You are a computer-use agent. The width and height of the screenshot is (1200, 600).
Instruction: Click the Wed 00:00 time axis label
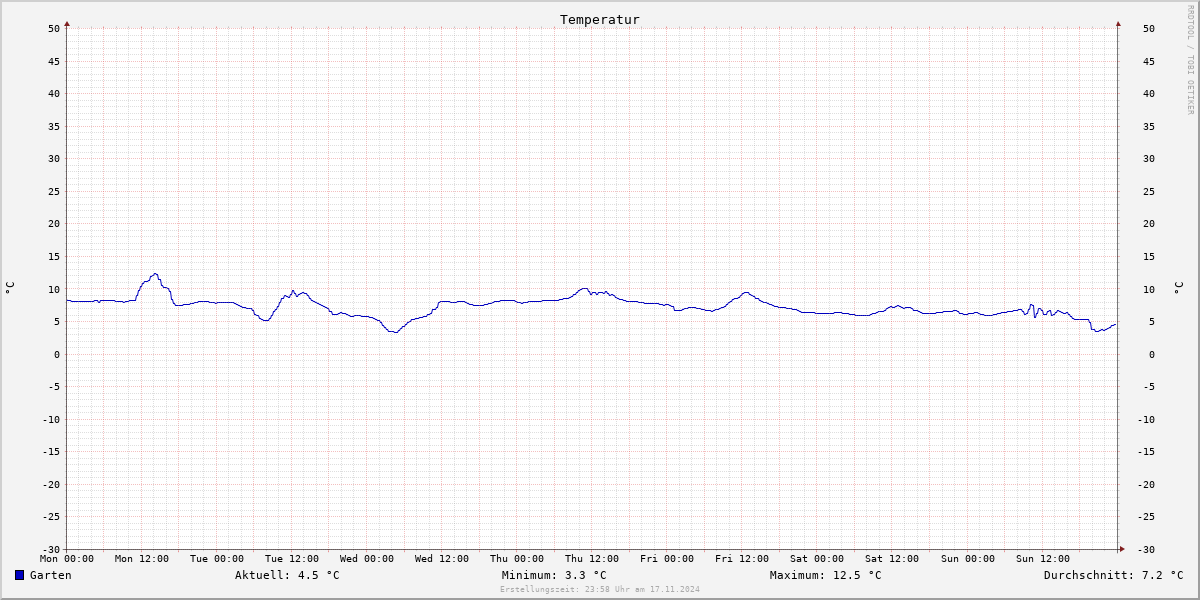coord(367,559)
